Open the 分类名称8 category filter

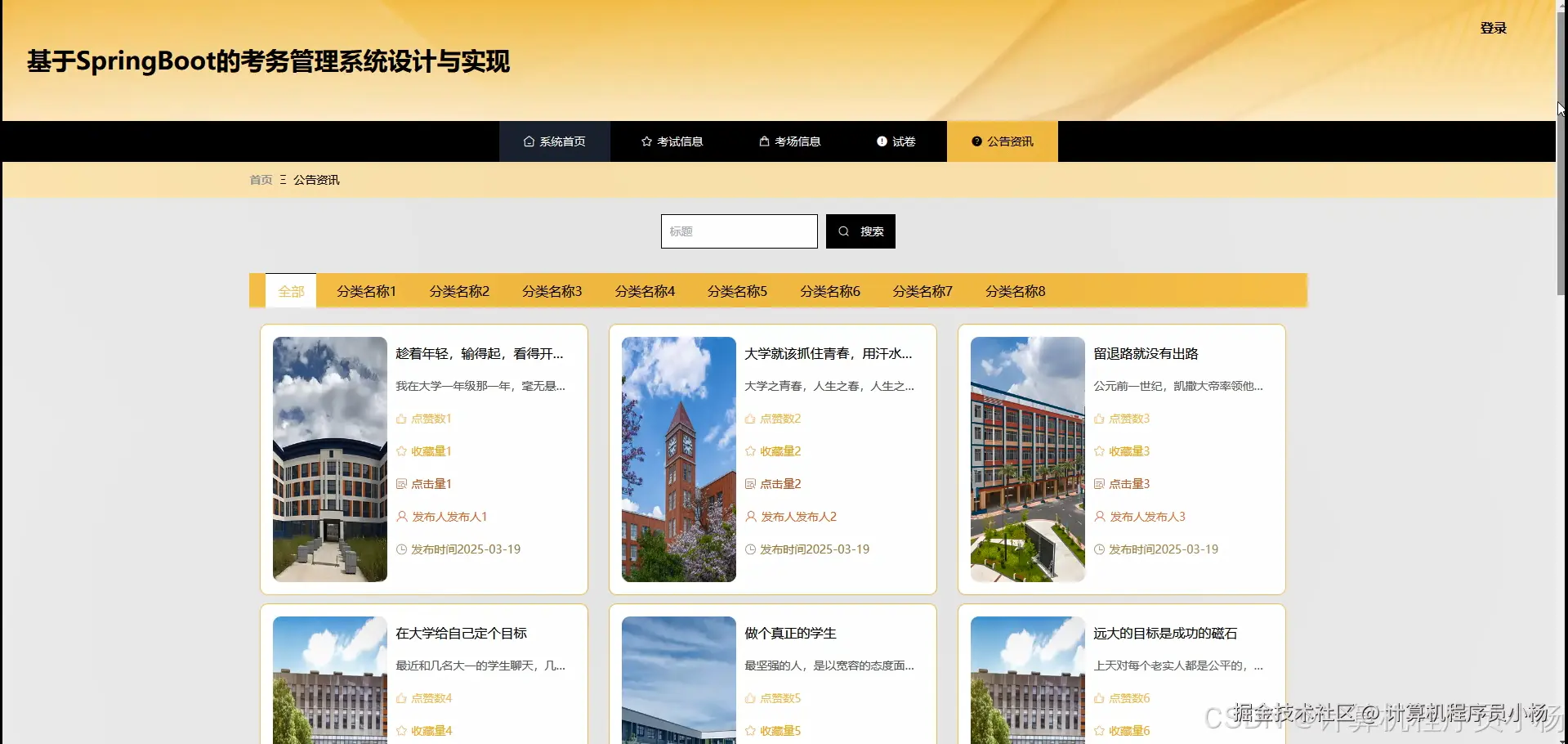tap(1014, 290)
